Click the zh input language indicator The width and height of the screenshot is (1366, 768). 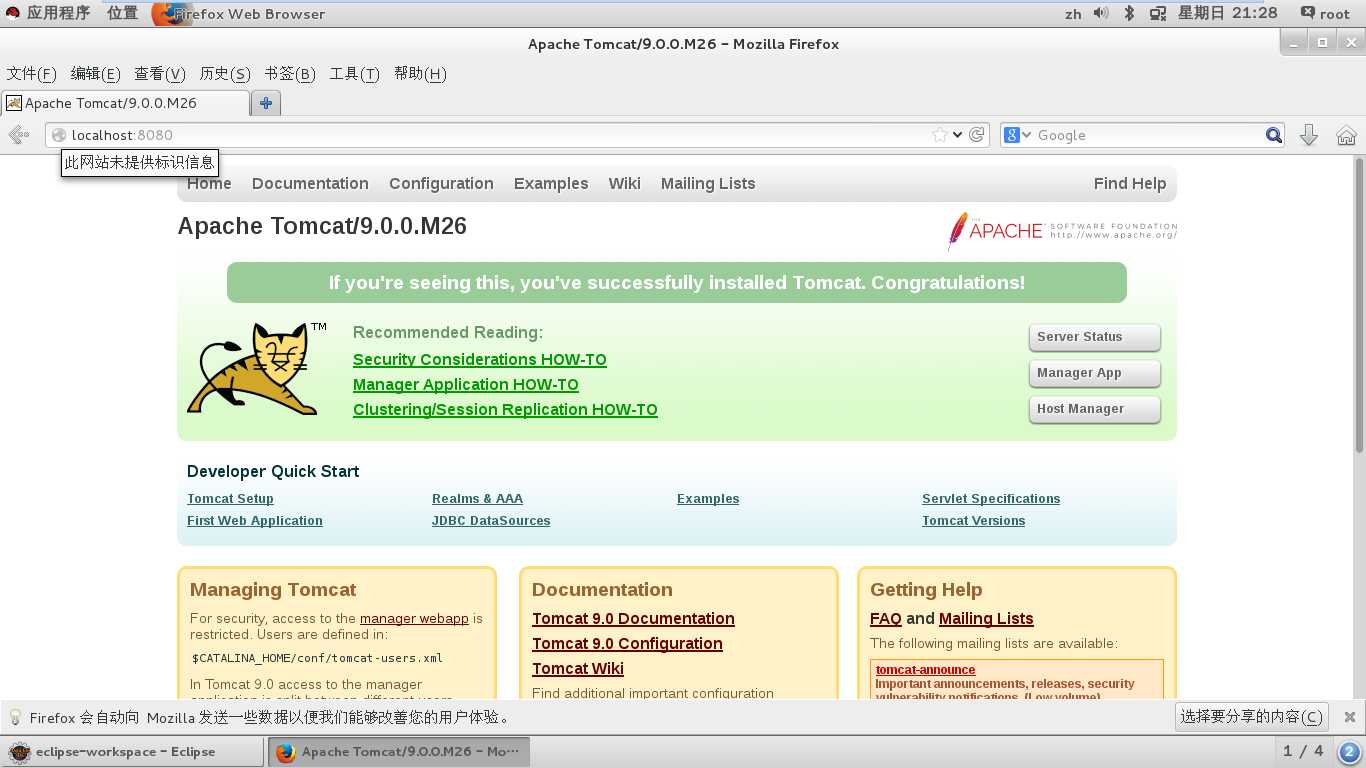(1073, 14)
